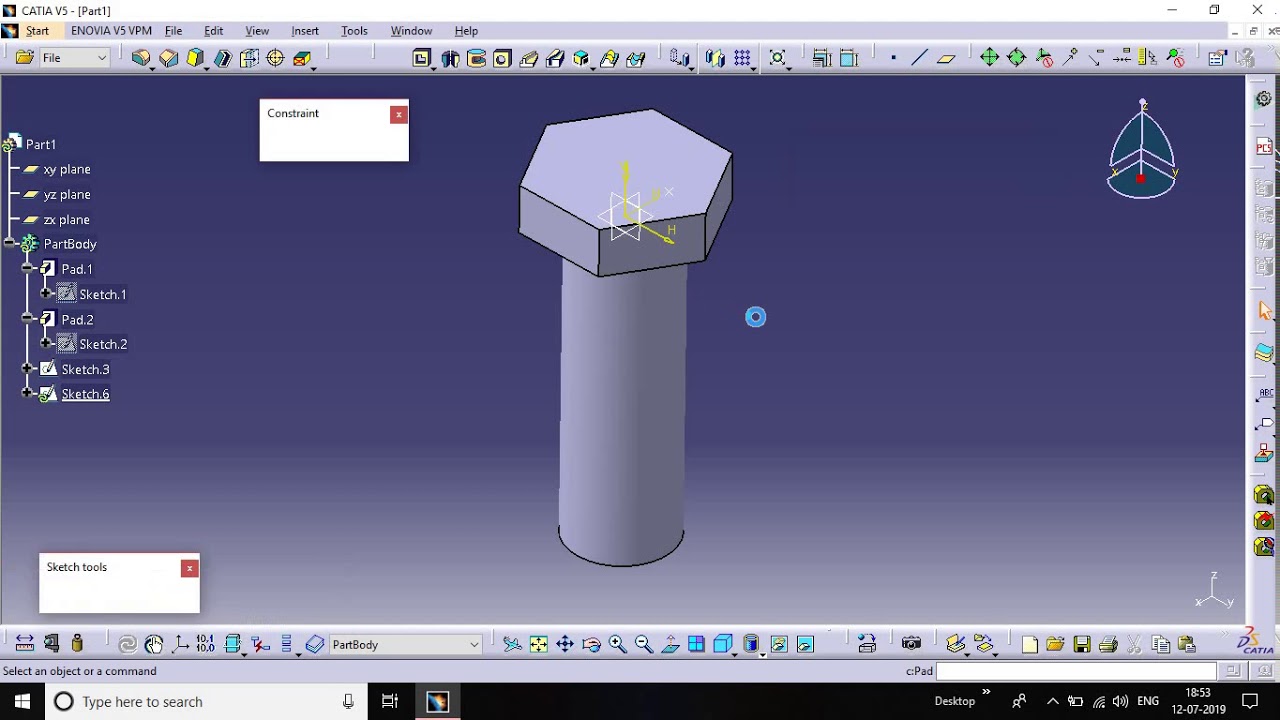Click the Fit All In view icon
This screenshot has height=720, width=1280.
point(539,644)
